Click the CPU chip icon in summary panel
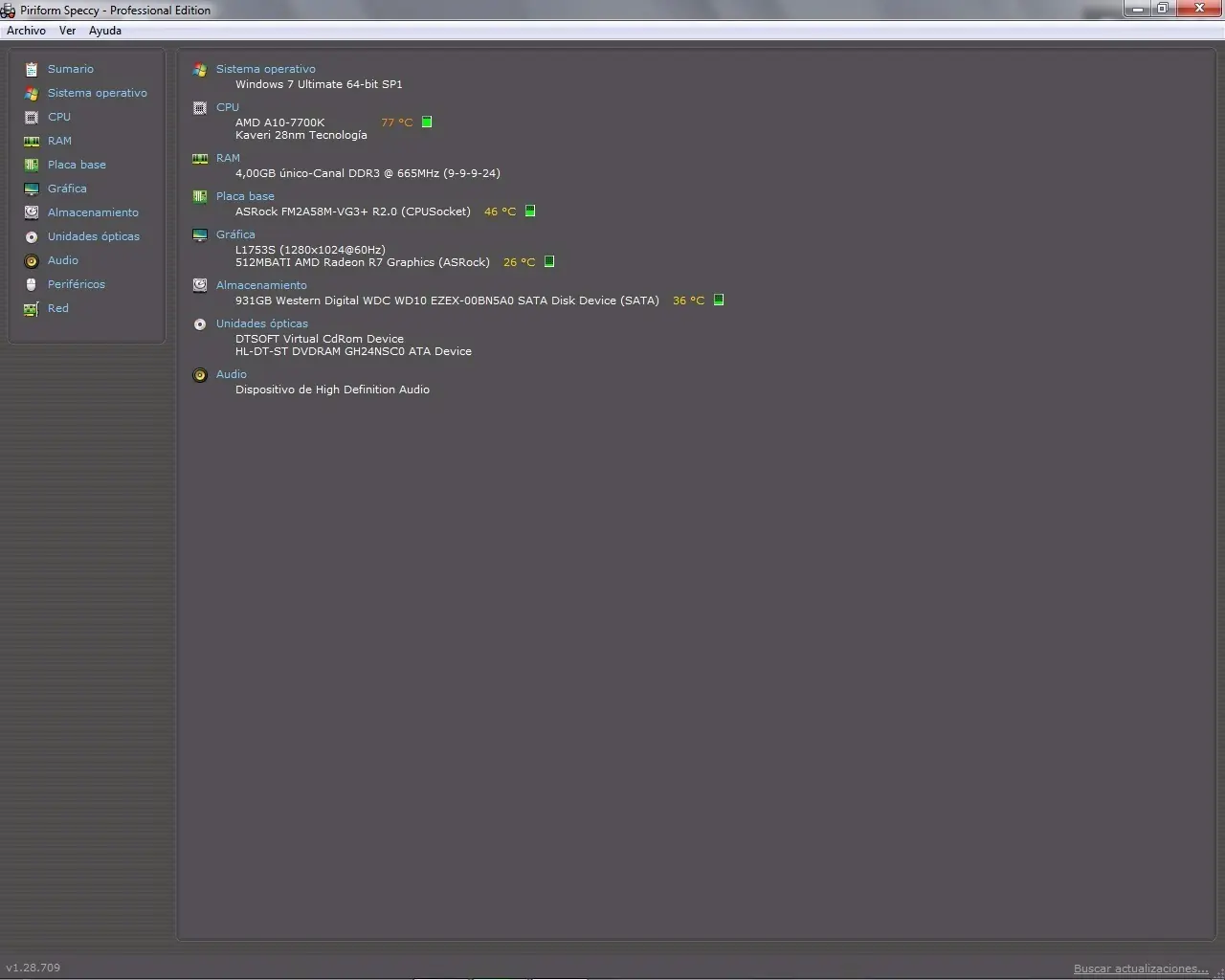 pos(200,107)
